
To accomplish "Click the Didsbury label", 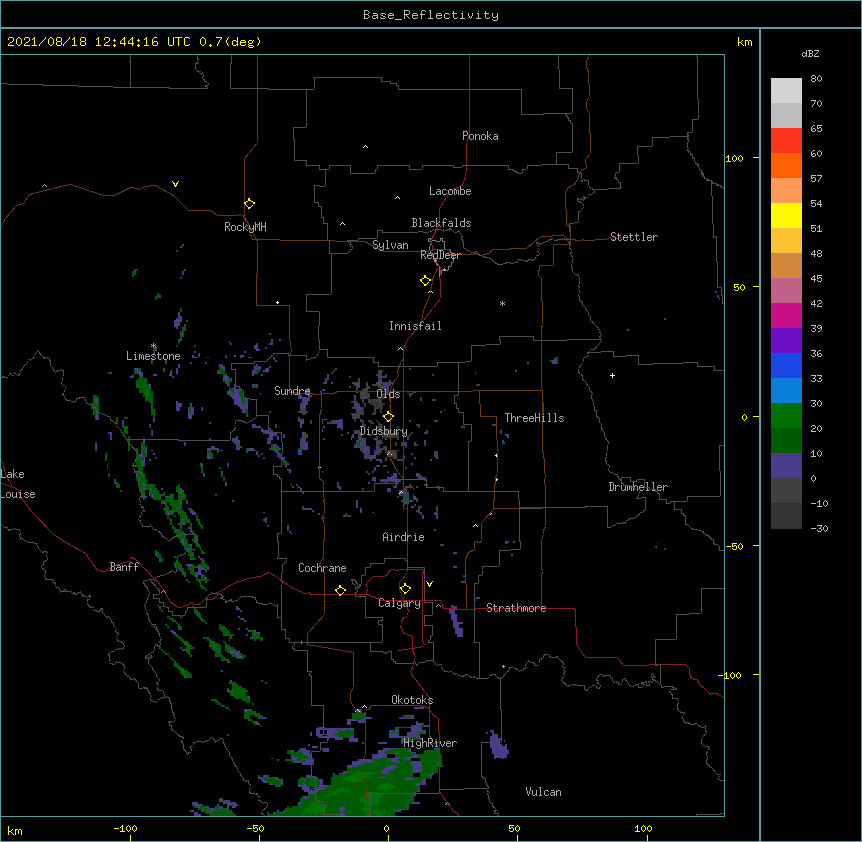I will [x=383, y=431].
